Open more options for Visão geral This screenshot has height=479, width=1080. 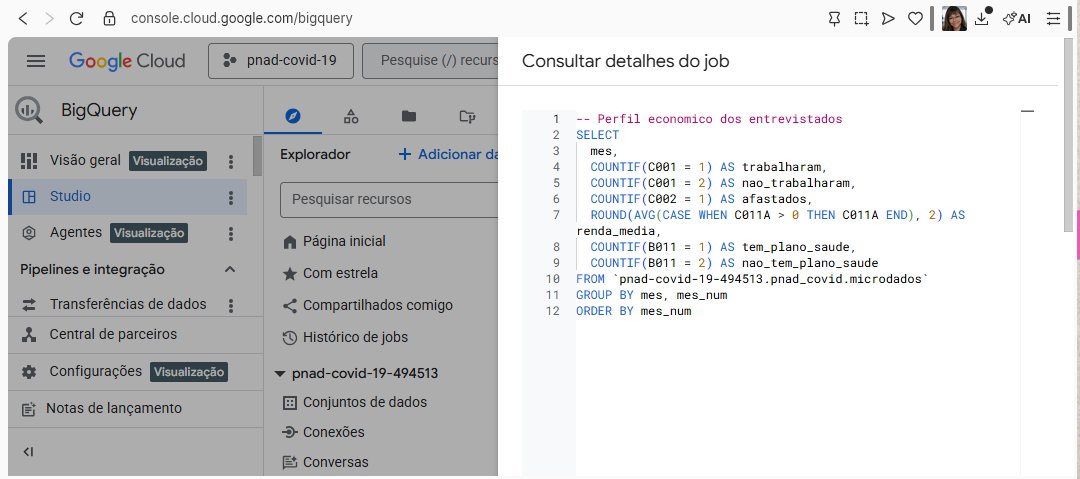click(231, 161)
